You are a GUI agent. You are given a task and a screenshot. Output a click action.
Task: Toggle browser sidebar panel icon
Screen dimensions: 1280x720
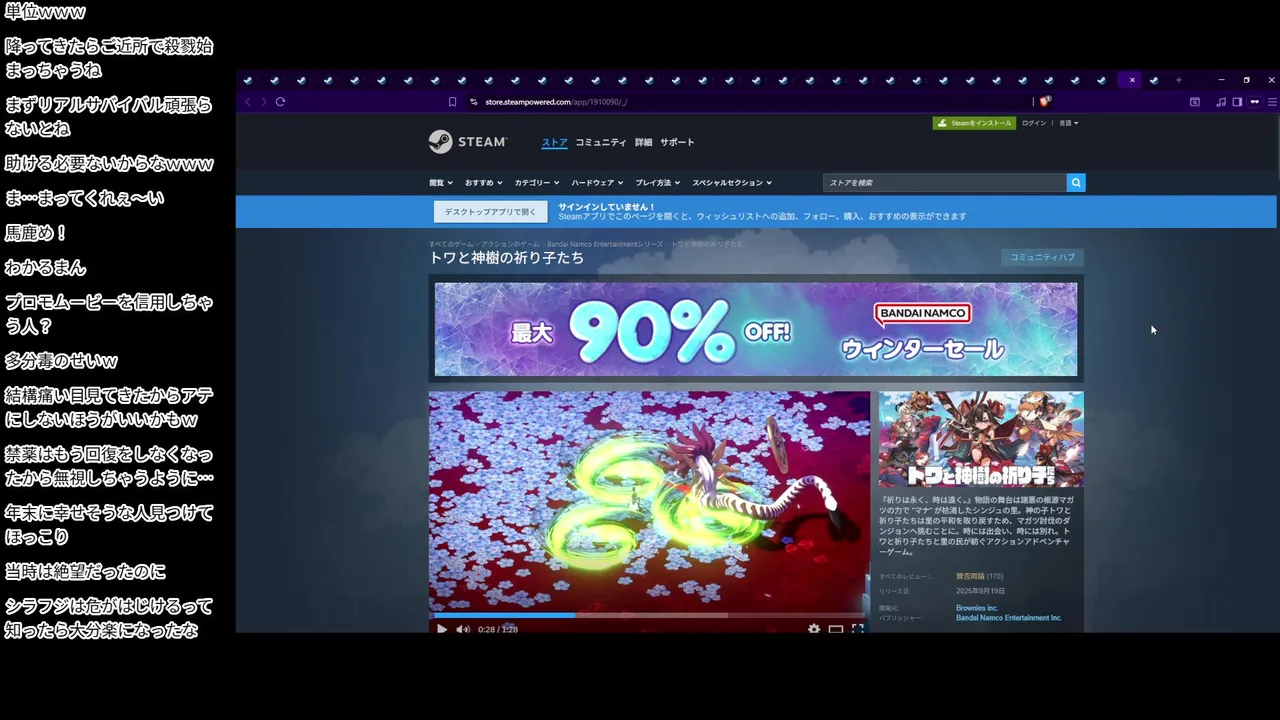pyautogui.click(x=1237, y=101)
